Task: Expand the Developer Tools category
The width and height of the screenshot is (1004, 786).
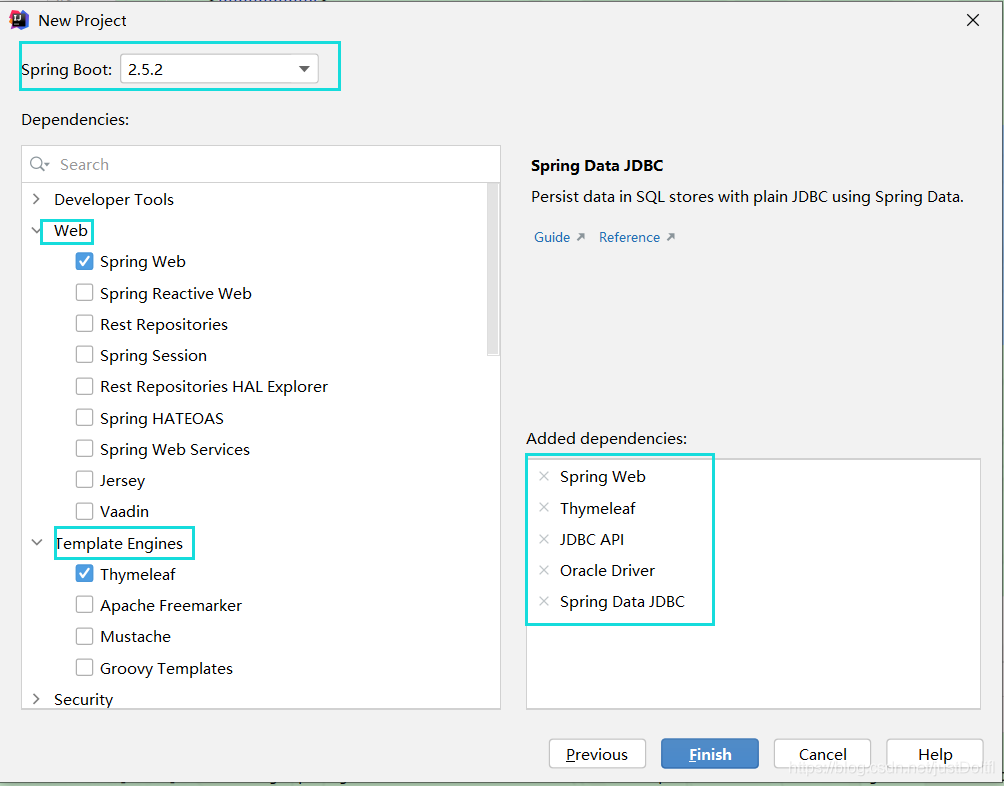Action: coord(37,199)
